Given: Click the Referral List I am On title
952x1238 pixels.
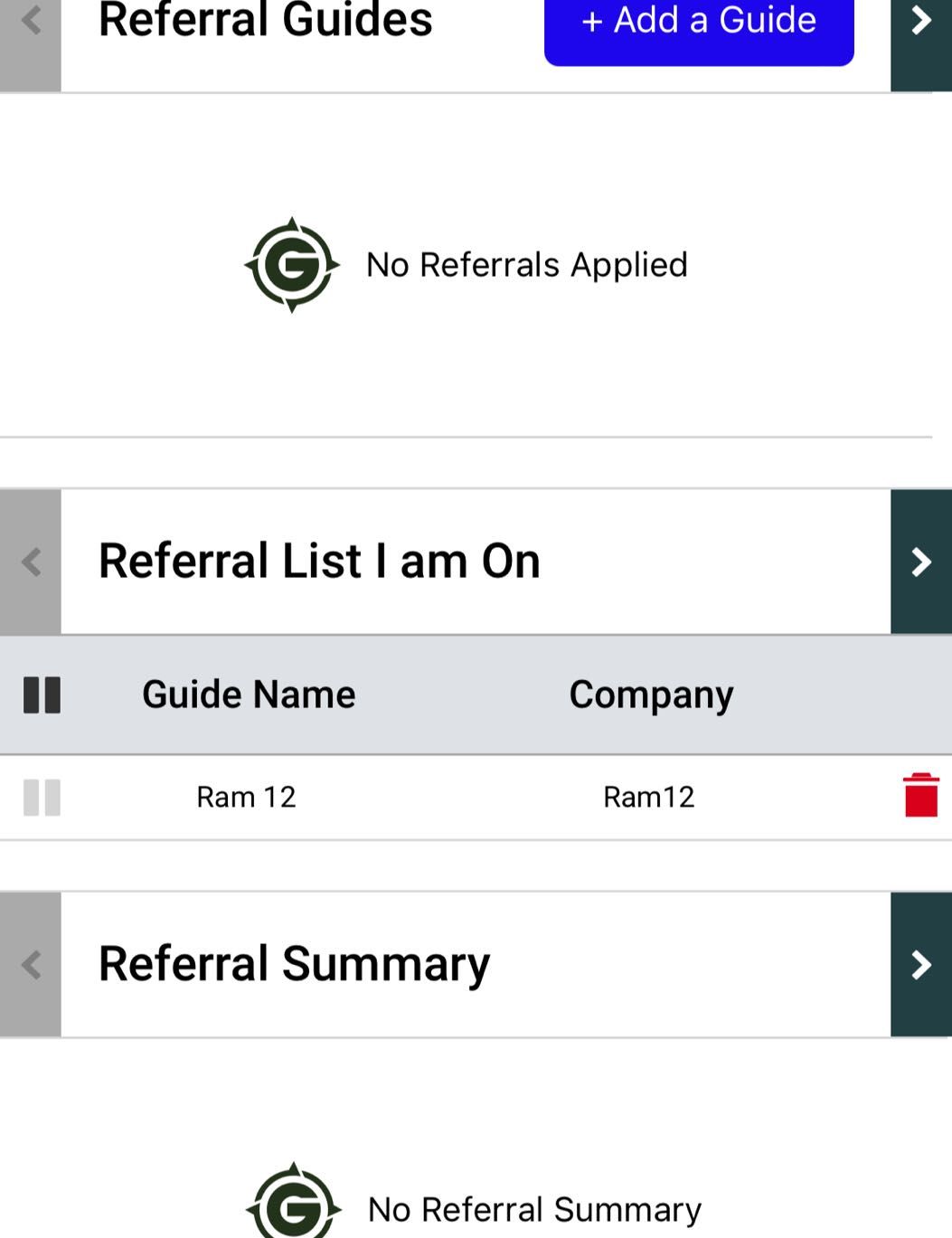Looking at the screenshot, I should point(319,561).
